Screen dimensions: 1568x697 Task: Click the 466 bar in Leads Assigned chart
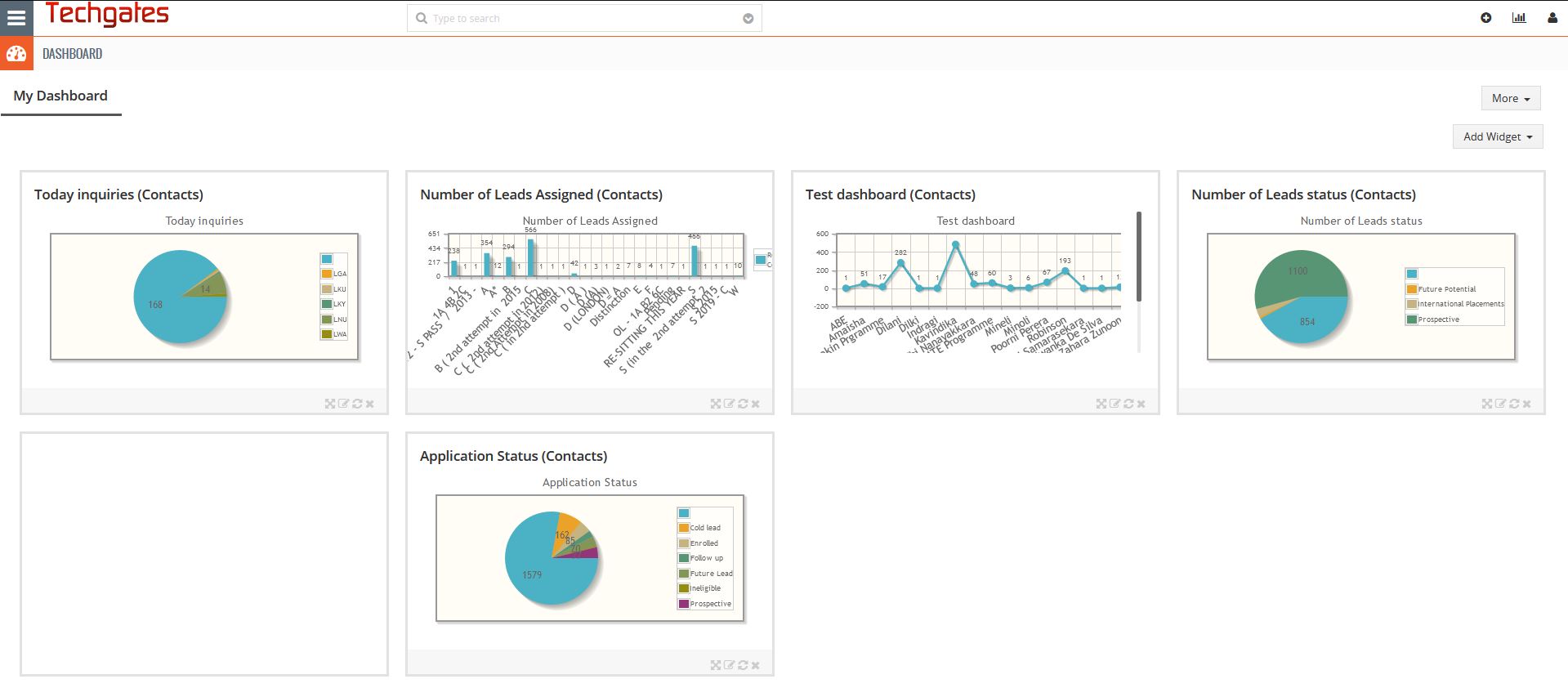695,261
